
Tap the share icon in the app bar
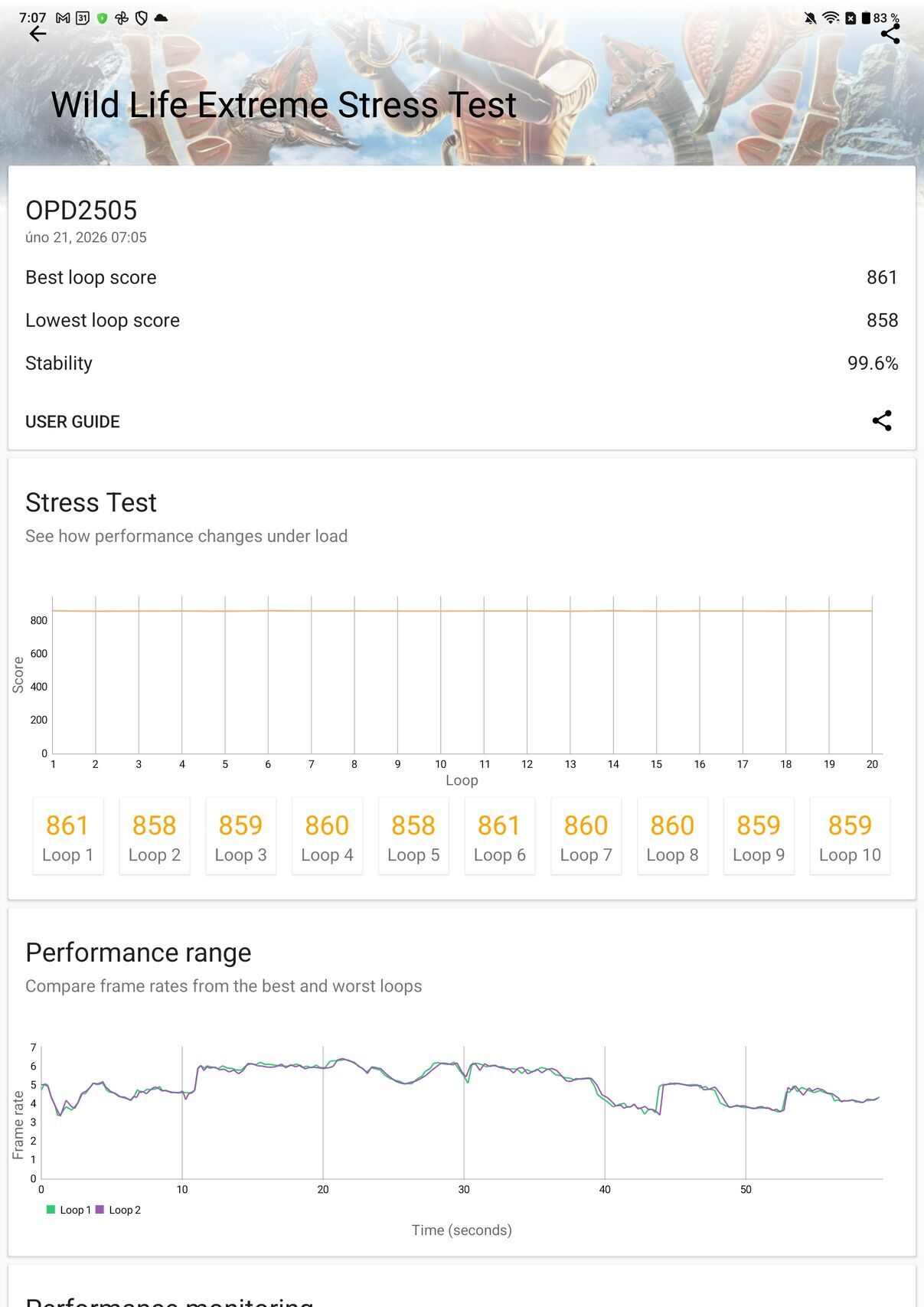888,34
